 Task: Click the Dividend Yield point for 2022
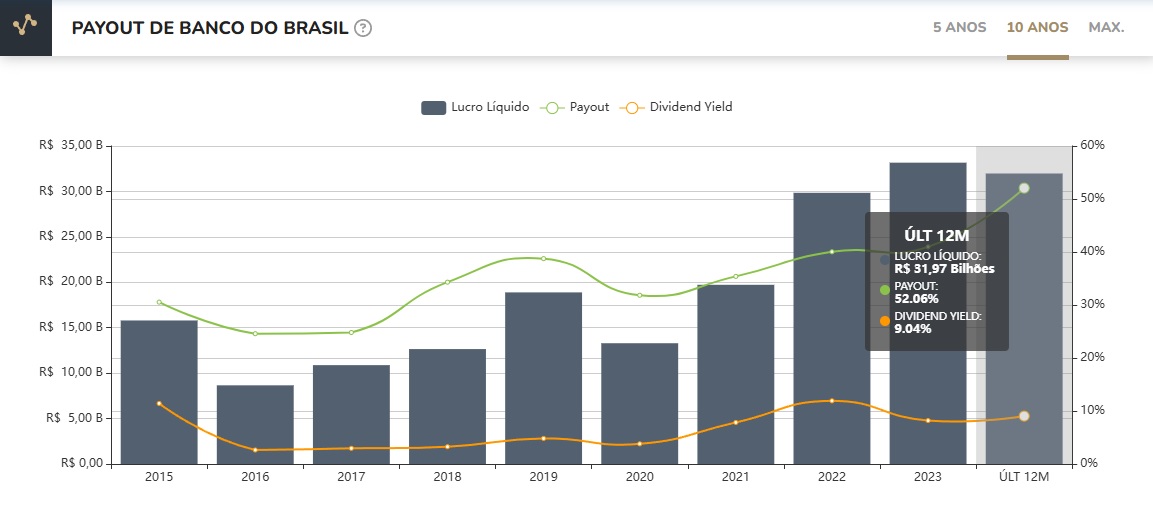coord(832,401)
